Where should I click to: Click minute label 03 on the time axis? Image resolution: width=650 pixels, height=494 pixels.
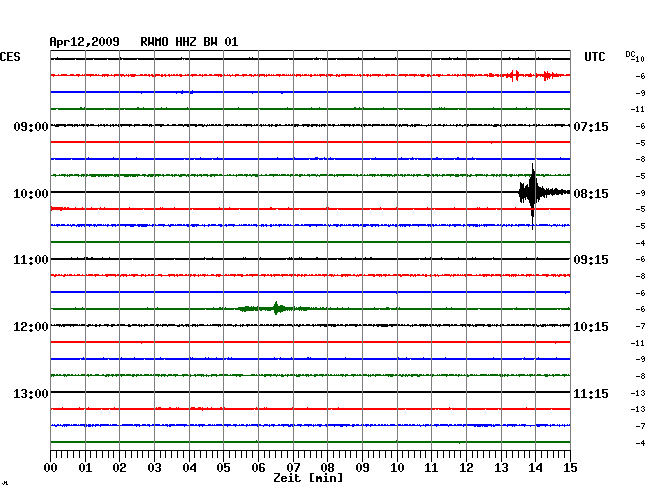154,468
